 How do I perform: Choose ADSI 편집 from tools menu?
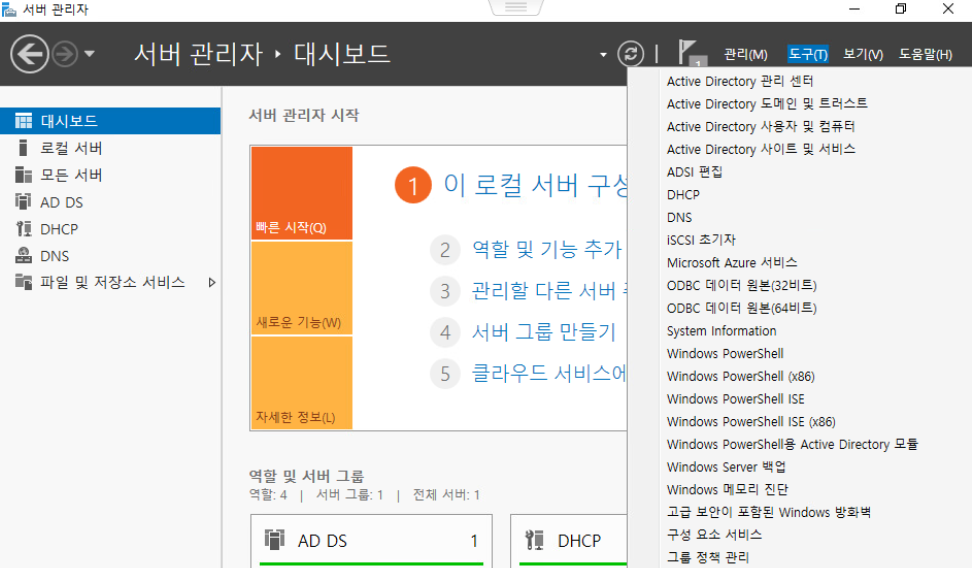click(694, 172)
